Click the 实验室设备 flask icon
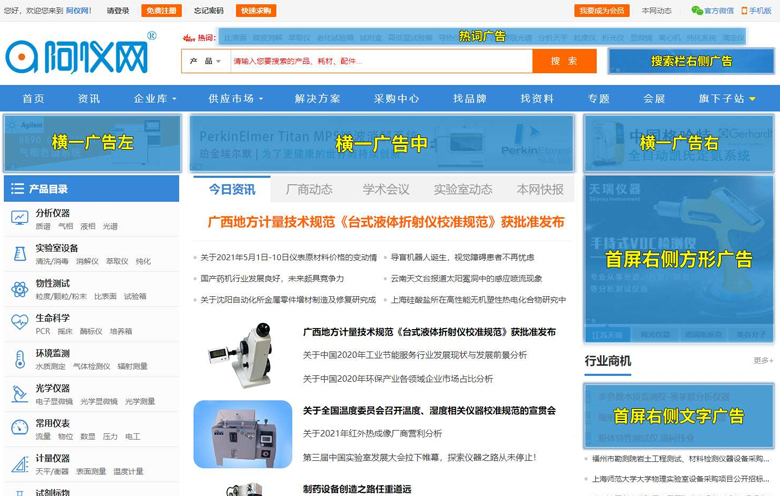780x496 pixels. 19,253
